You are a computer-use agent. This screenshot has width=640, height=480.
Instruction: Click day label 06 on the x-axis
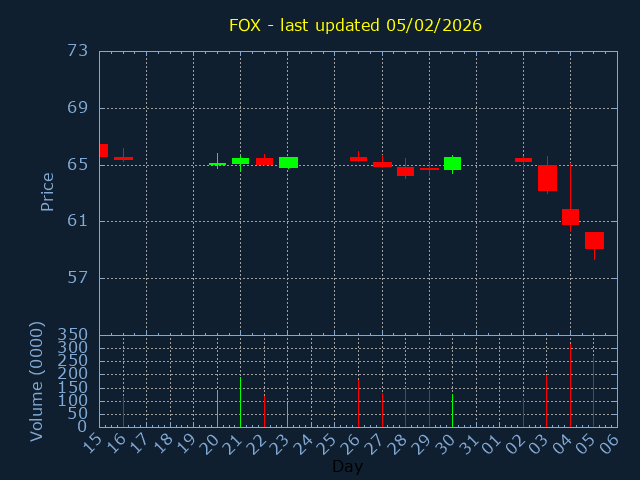click(612, 444)
